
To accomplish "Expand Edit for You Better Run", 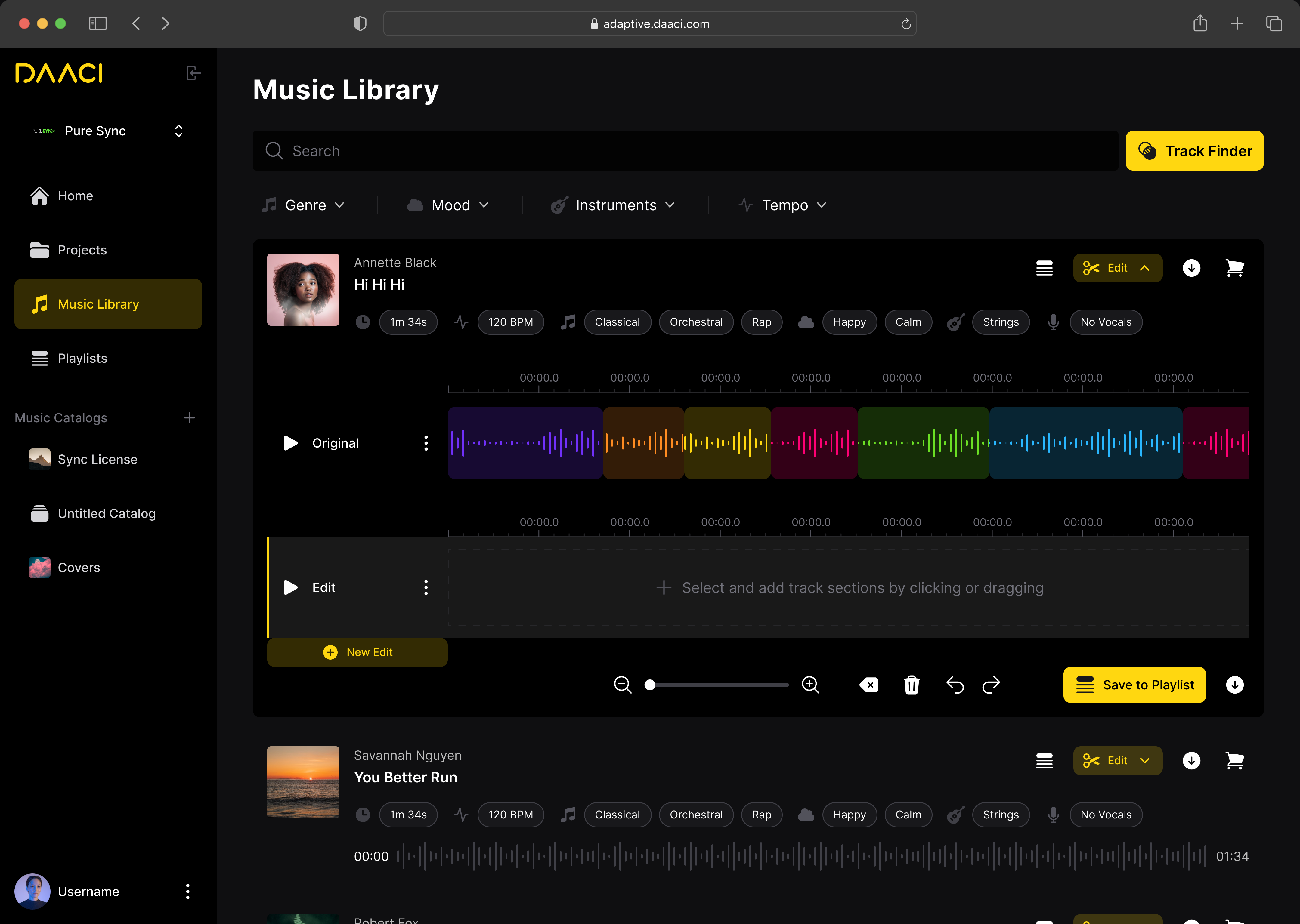I will (1117, 761).
